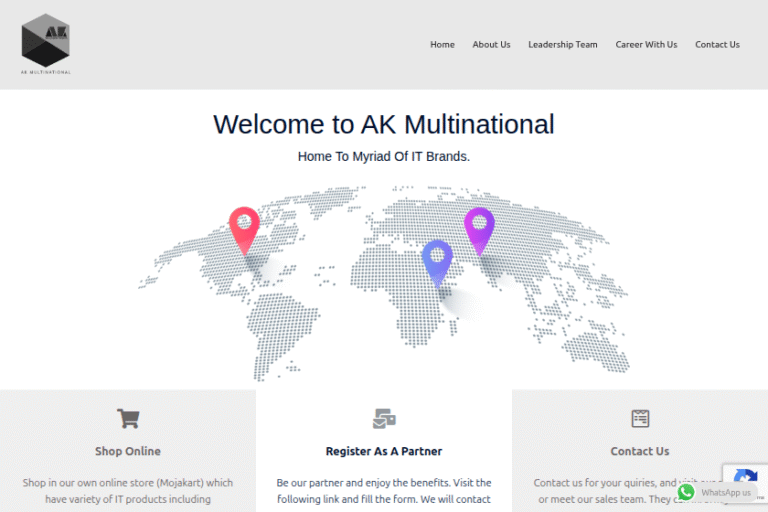The height and width of the screenshot is (512, 768).
Task: Click the Contact Us form icon
Action: (640, 418)
